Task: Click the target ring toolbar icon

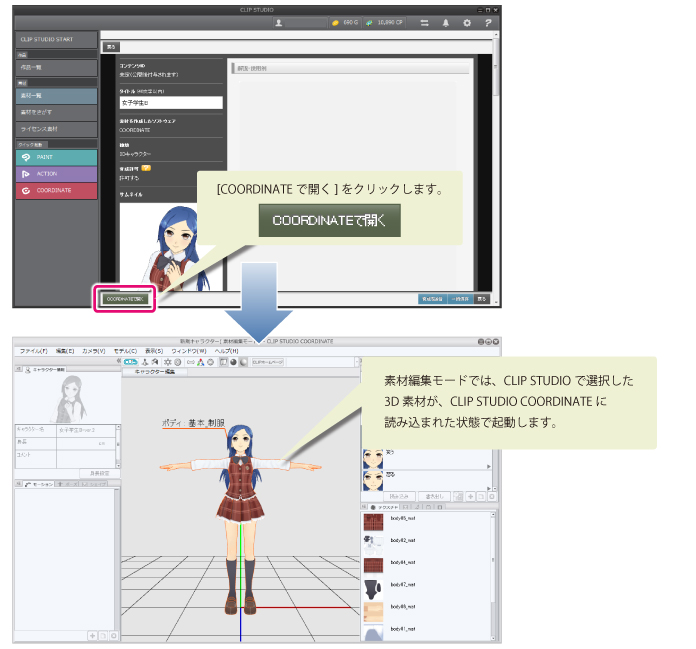Action: tap(178, 362)
